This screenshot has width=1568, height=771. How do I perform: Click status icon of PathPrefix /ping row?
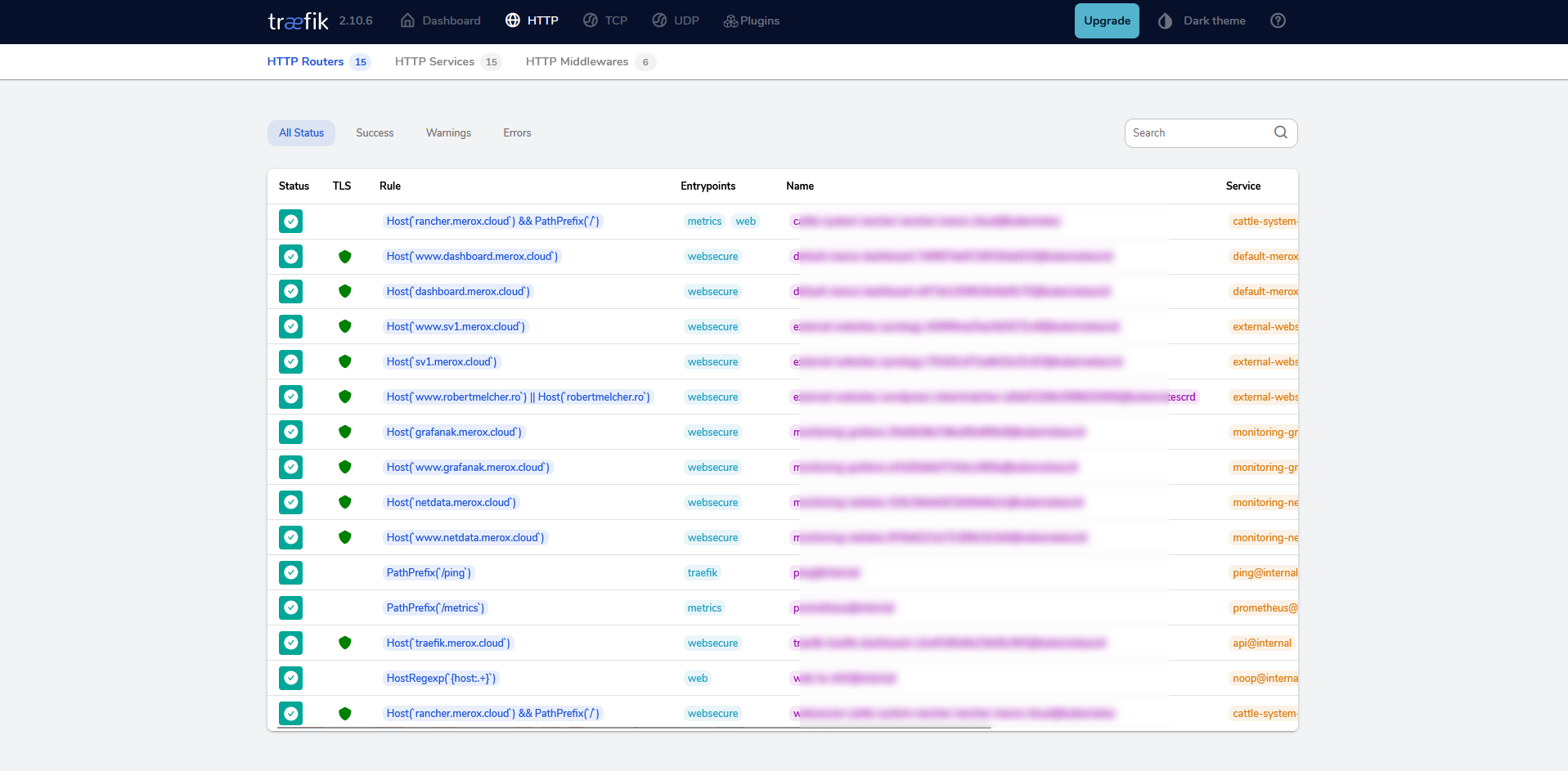click(290, 572)
